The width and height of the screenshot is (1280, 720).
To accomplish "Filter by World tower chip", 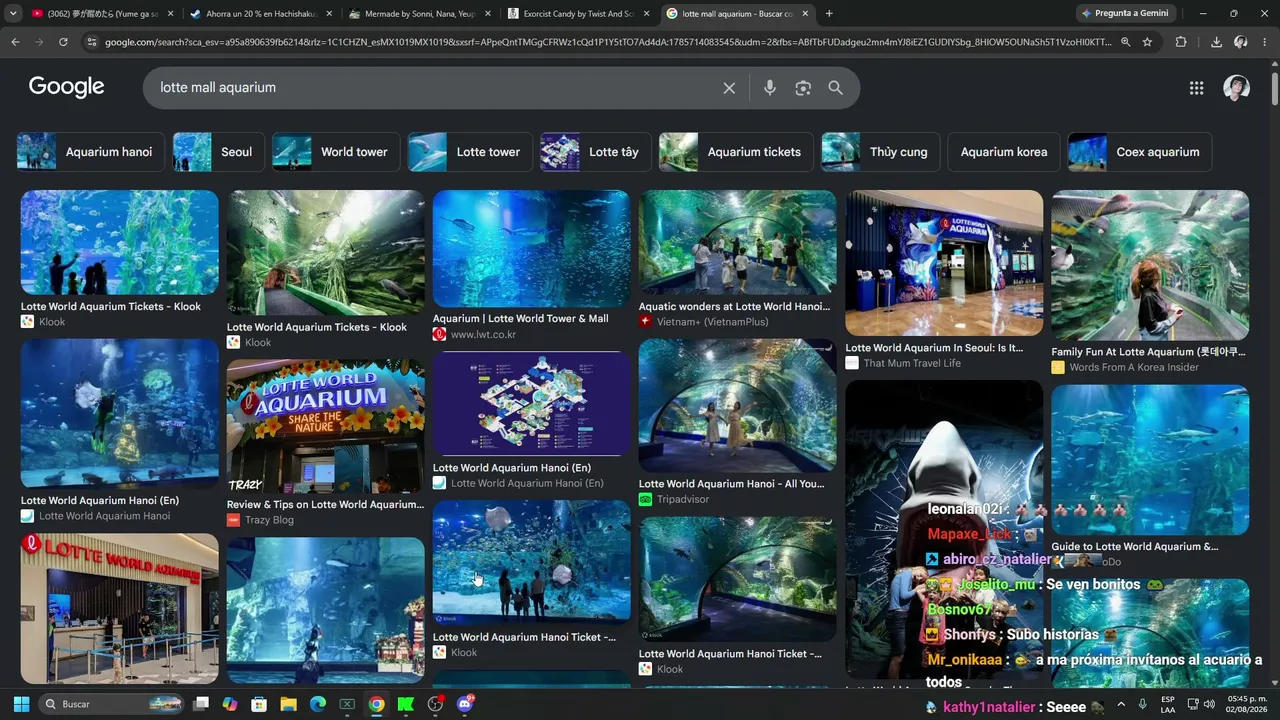I will coord(335,152).
